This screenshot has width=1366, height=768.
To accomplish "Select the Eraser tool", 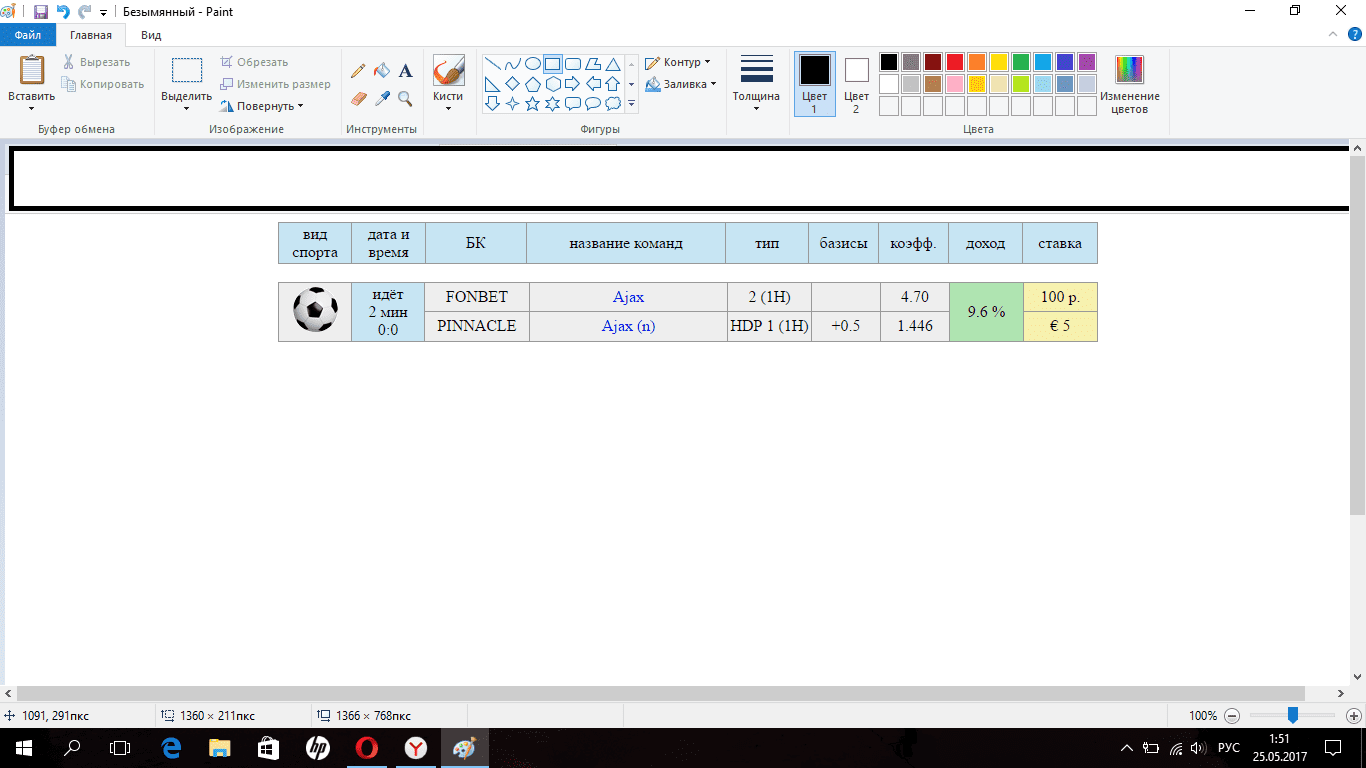I will pyautogui.click(x=358, y=98).
